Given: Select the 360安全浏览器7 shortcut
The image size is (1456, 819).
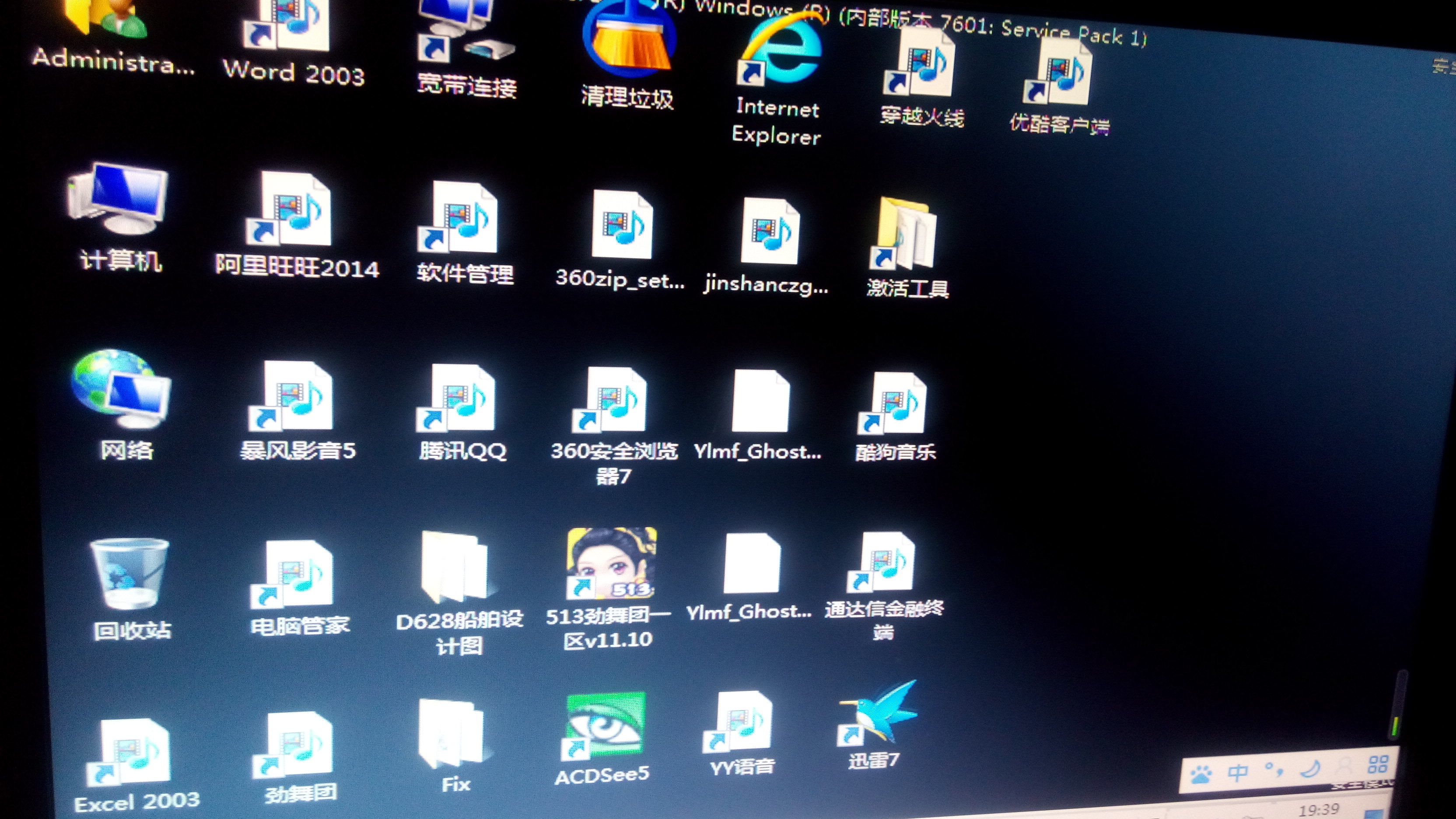Looking at the screenshot, I should tap(609, 400).
